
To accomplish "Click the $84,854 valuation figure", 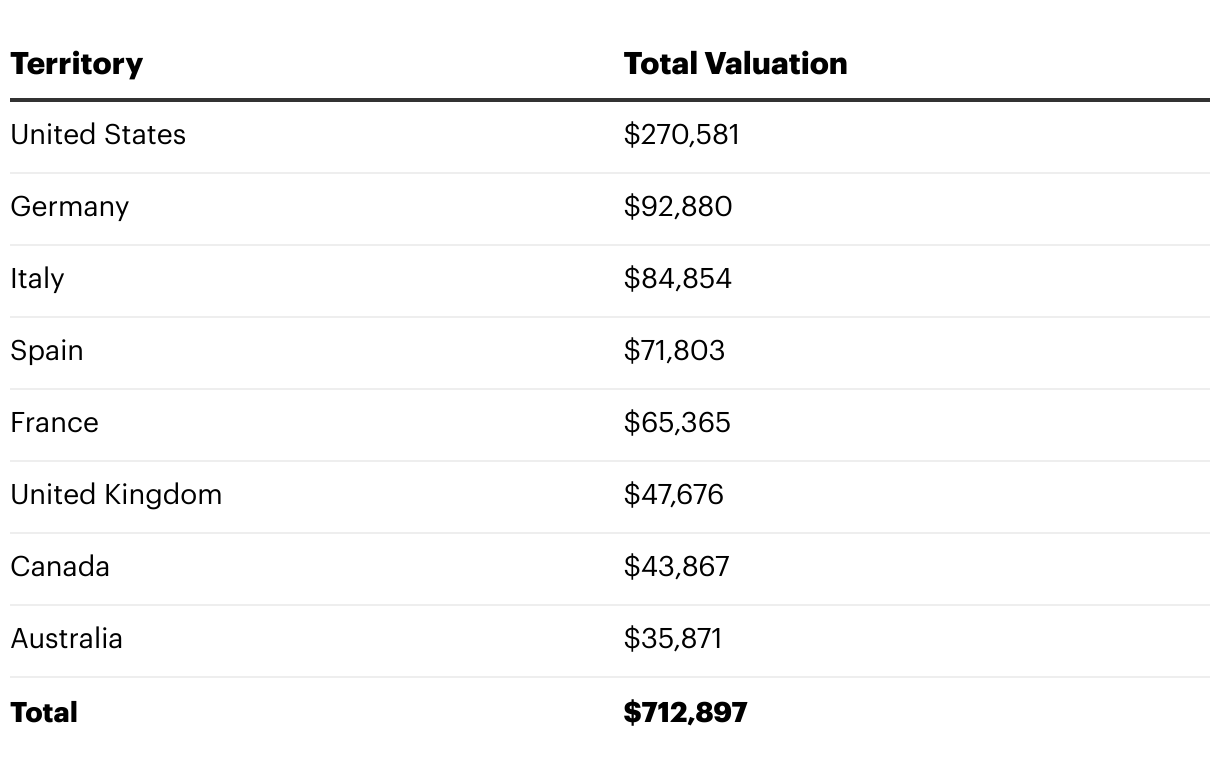I will point(677,279).
